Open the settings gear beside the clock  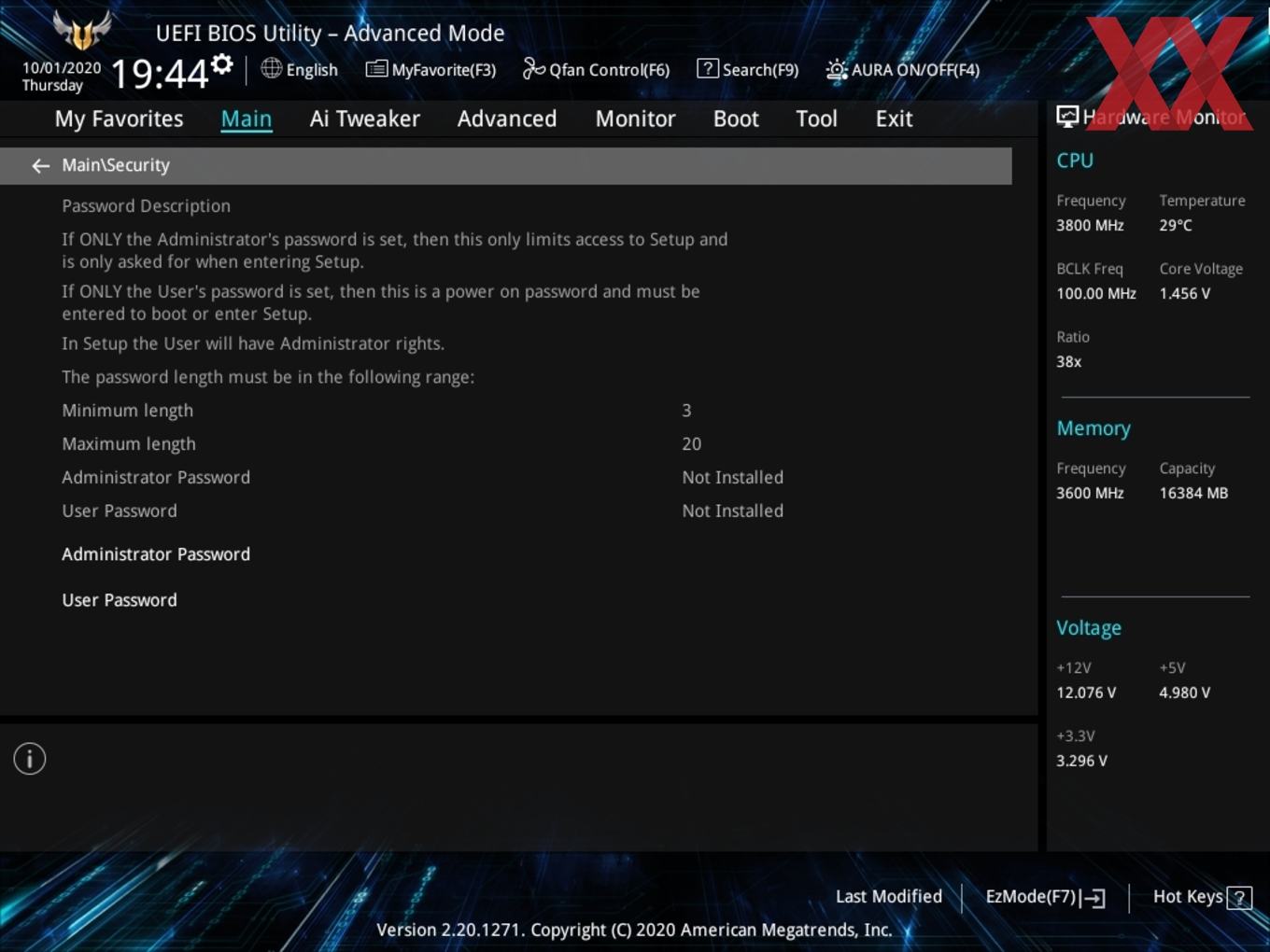[221, 63]
